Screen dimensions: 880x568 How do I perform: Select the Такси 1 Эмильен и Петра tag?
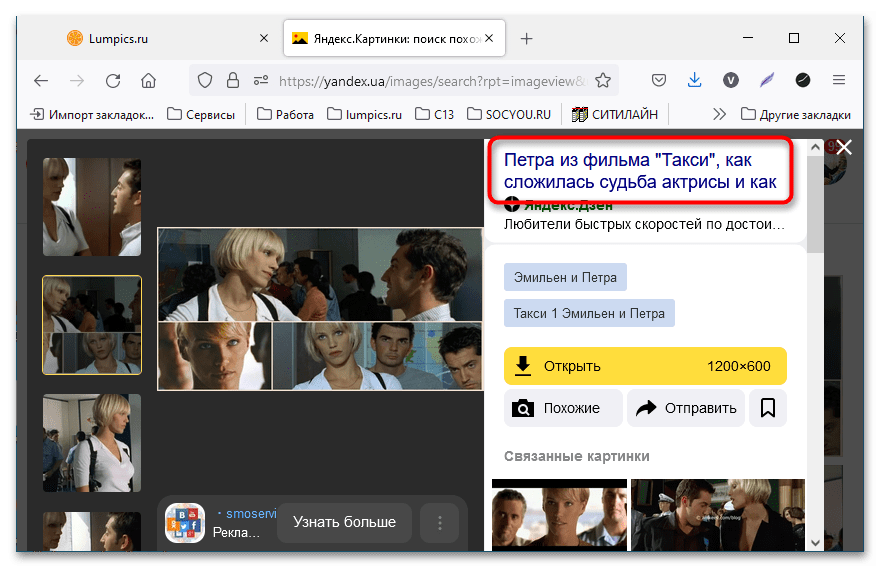(x=589, y=313)
